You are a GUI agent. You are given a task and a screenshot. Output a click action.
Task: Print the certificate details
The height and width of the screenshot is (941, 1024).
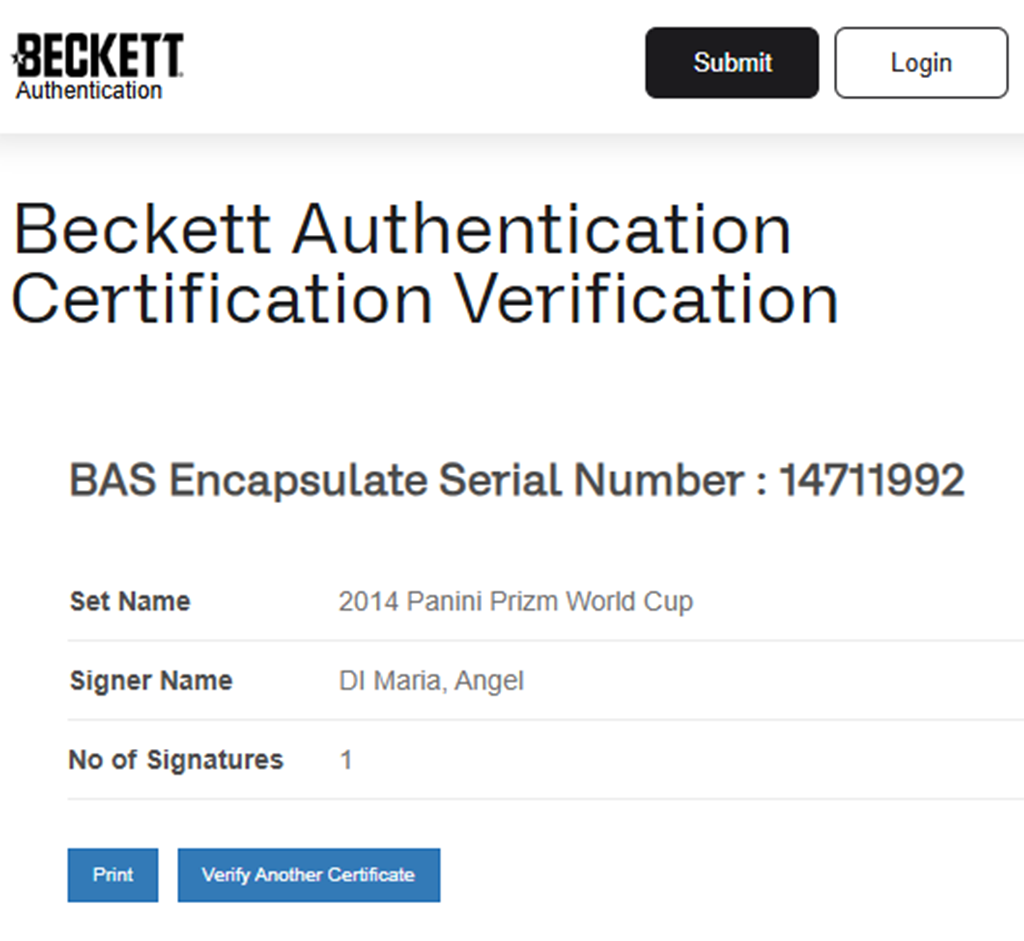[113, 875]
